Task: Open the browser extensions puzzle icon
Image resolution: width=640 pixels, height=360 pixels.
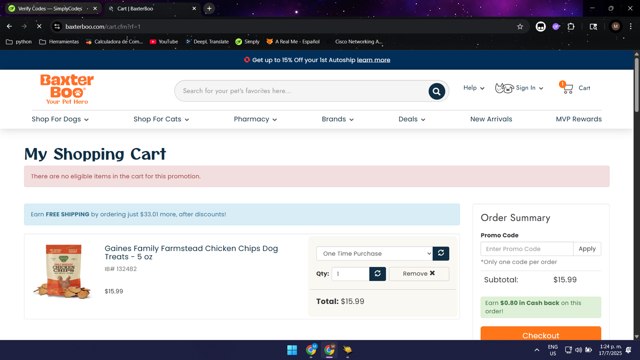Action: point(571,27)
